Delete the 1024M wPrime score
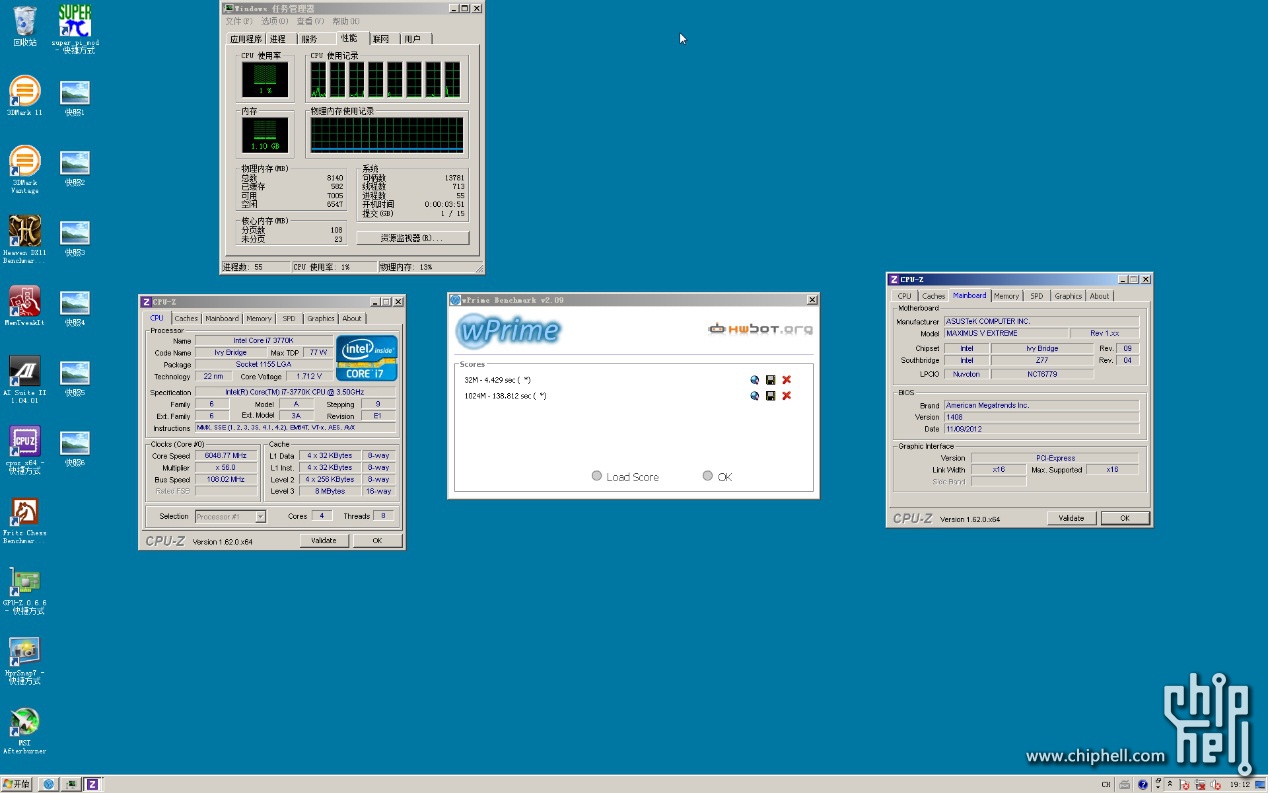This screenshot has width=1268, height=793. click(787, 396)
